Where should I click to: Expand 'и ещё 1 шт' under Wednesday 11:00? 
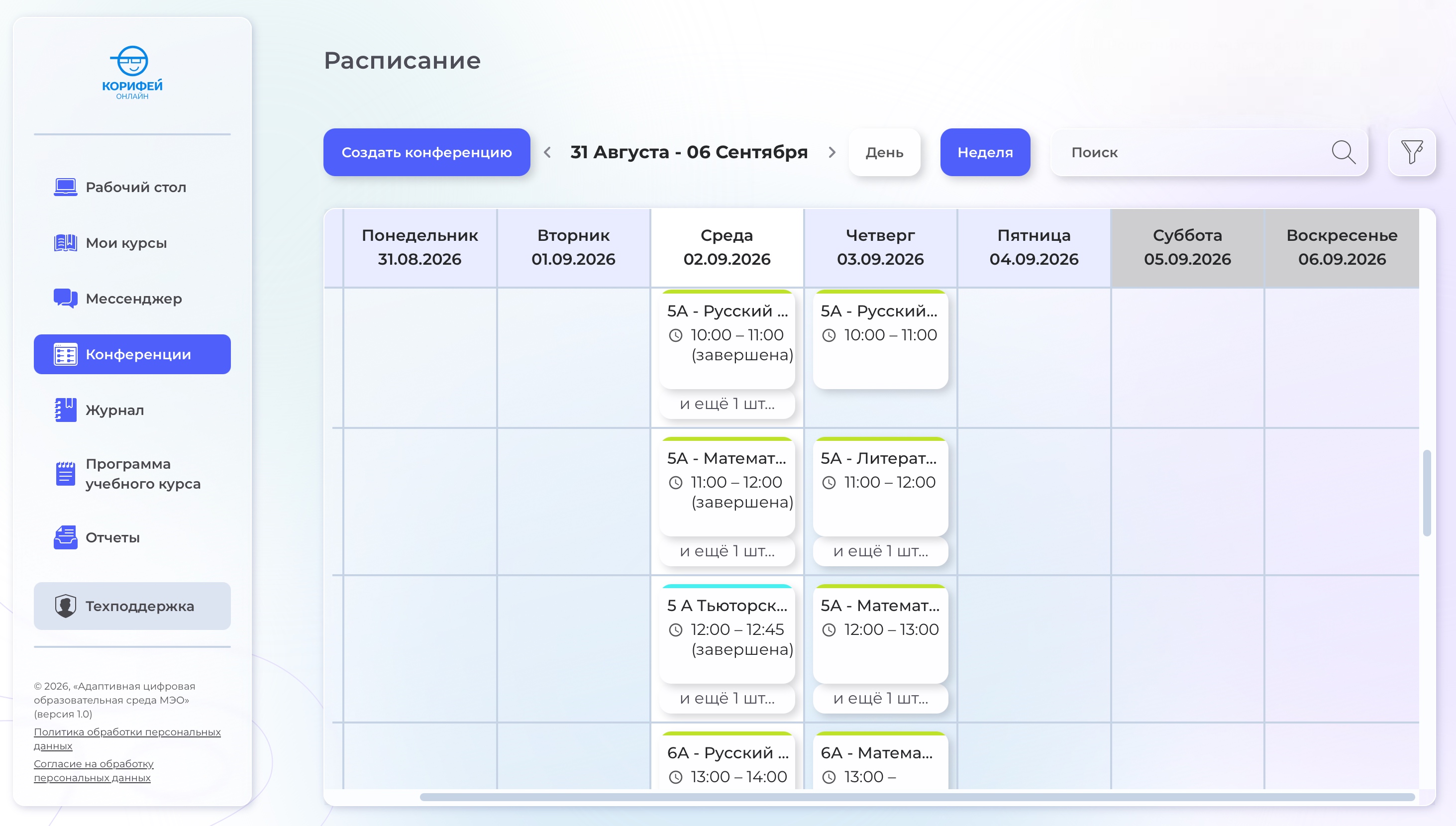click(727, 551)
